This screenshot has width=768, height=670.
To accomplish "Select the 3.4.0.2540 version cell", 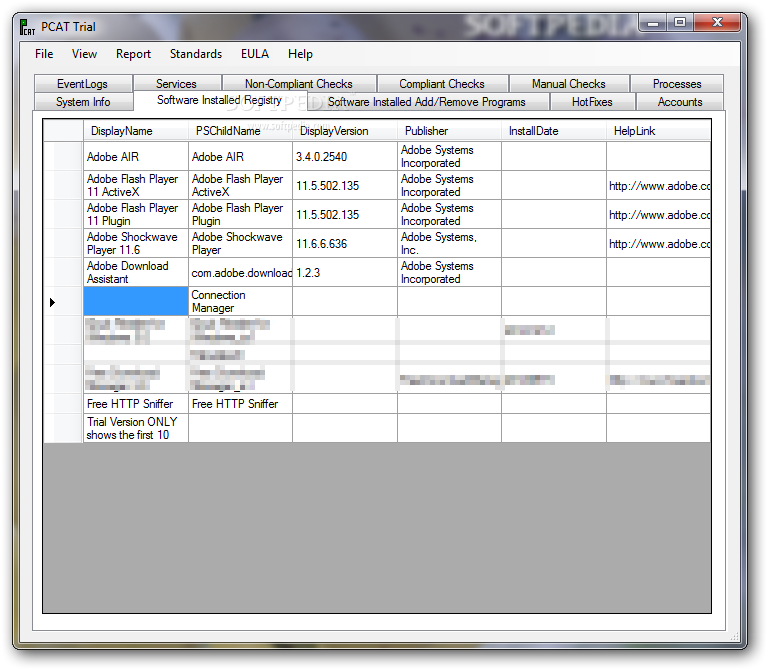I will tap(345, 156).
